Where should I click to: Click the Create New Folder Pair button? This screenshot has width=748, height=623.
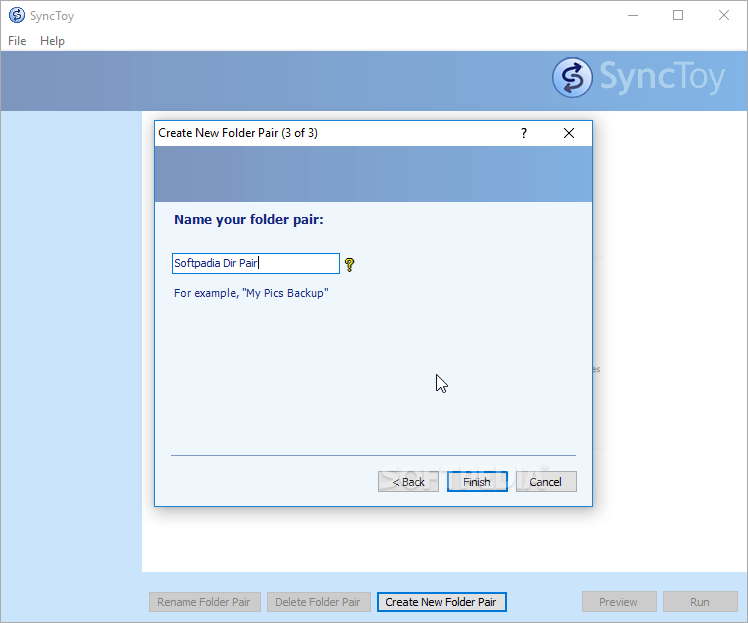tap(441, 602)
